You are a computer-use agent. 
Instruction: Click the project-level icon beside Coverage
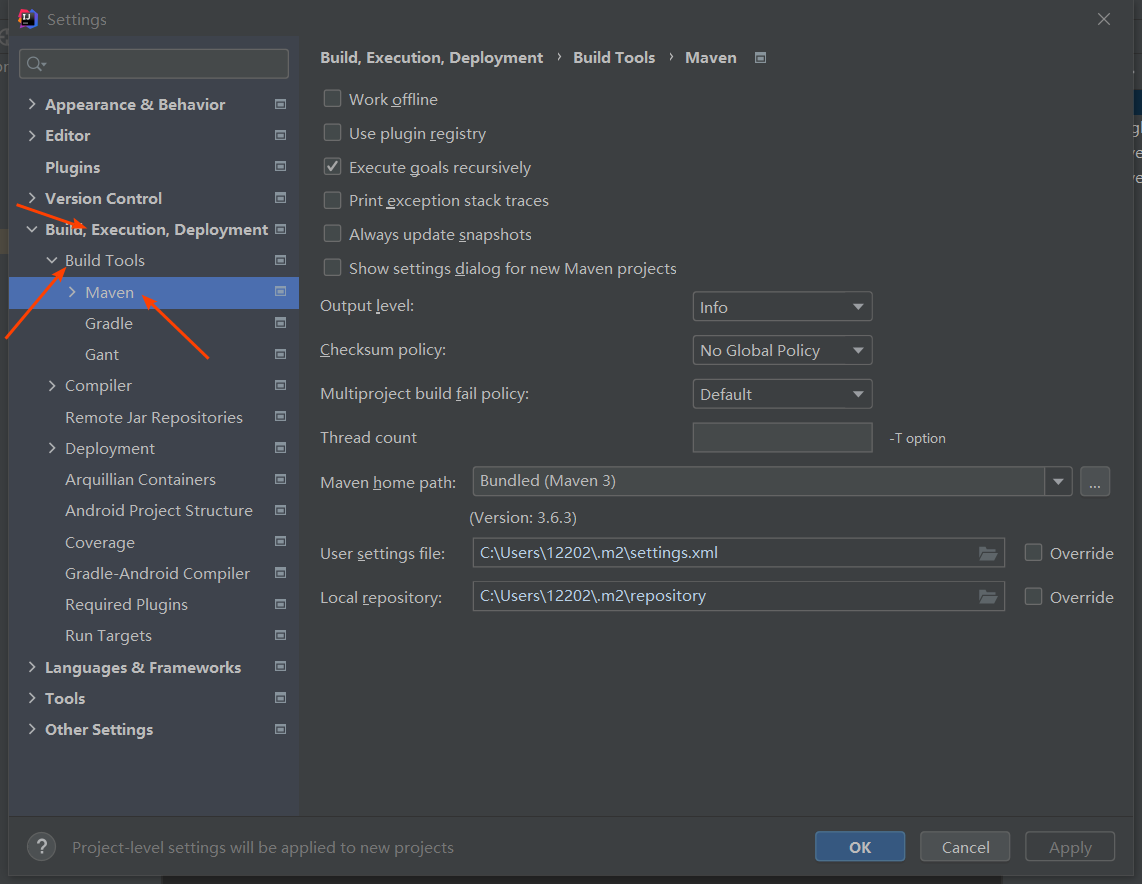click(x=280, y=542)
